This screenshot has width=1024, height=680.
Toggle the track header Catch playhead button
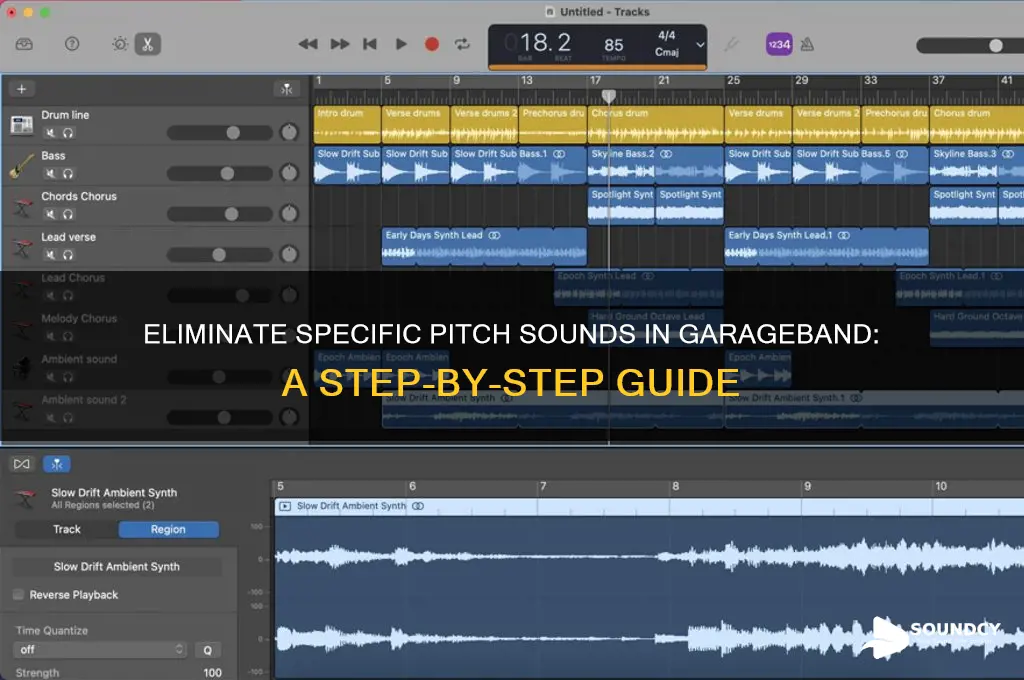pyautogui.click(x=287, y=89)
